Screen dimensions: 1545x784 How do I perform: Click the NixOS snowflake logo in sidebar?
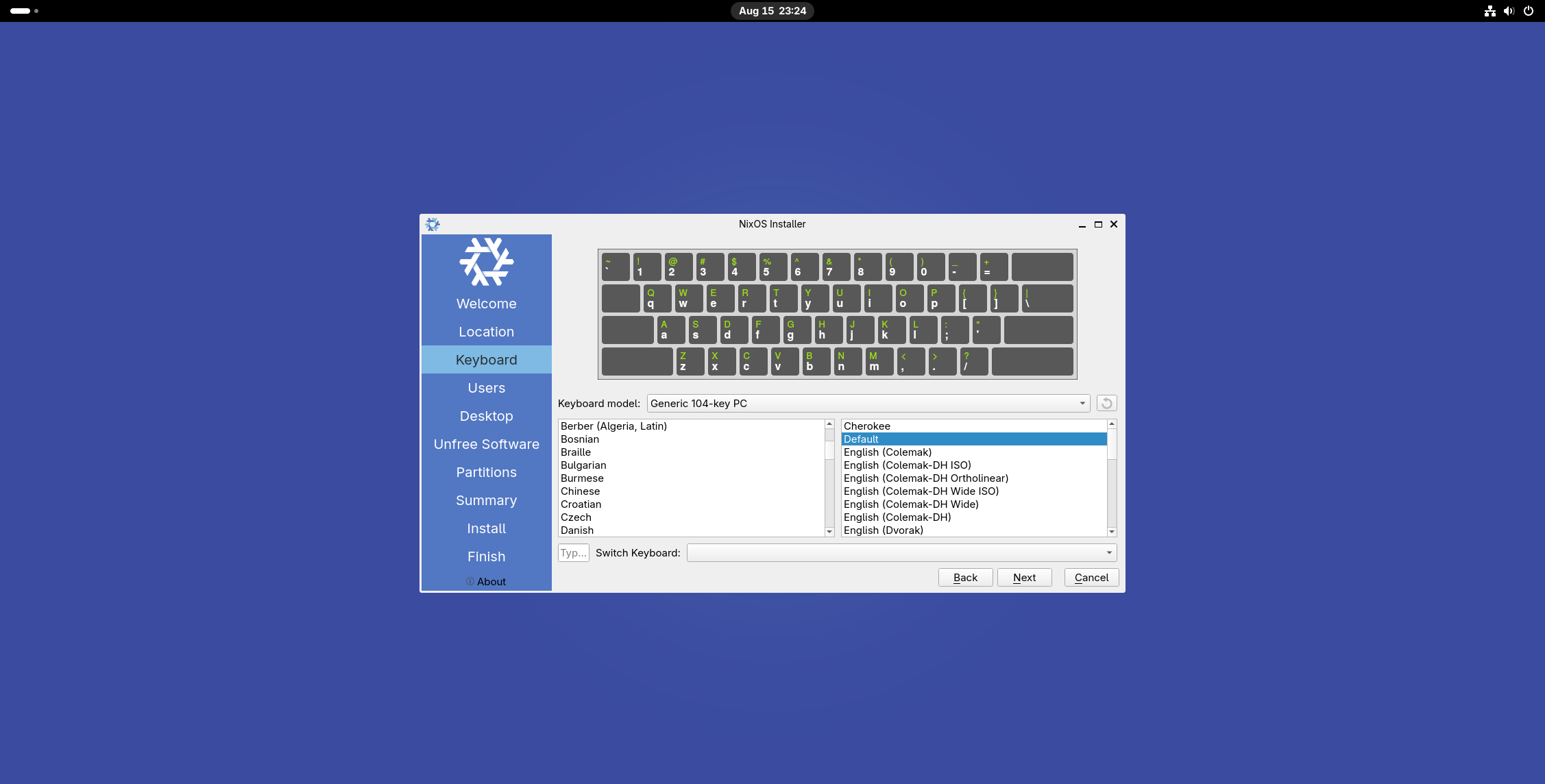[487, 262]
